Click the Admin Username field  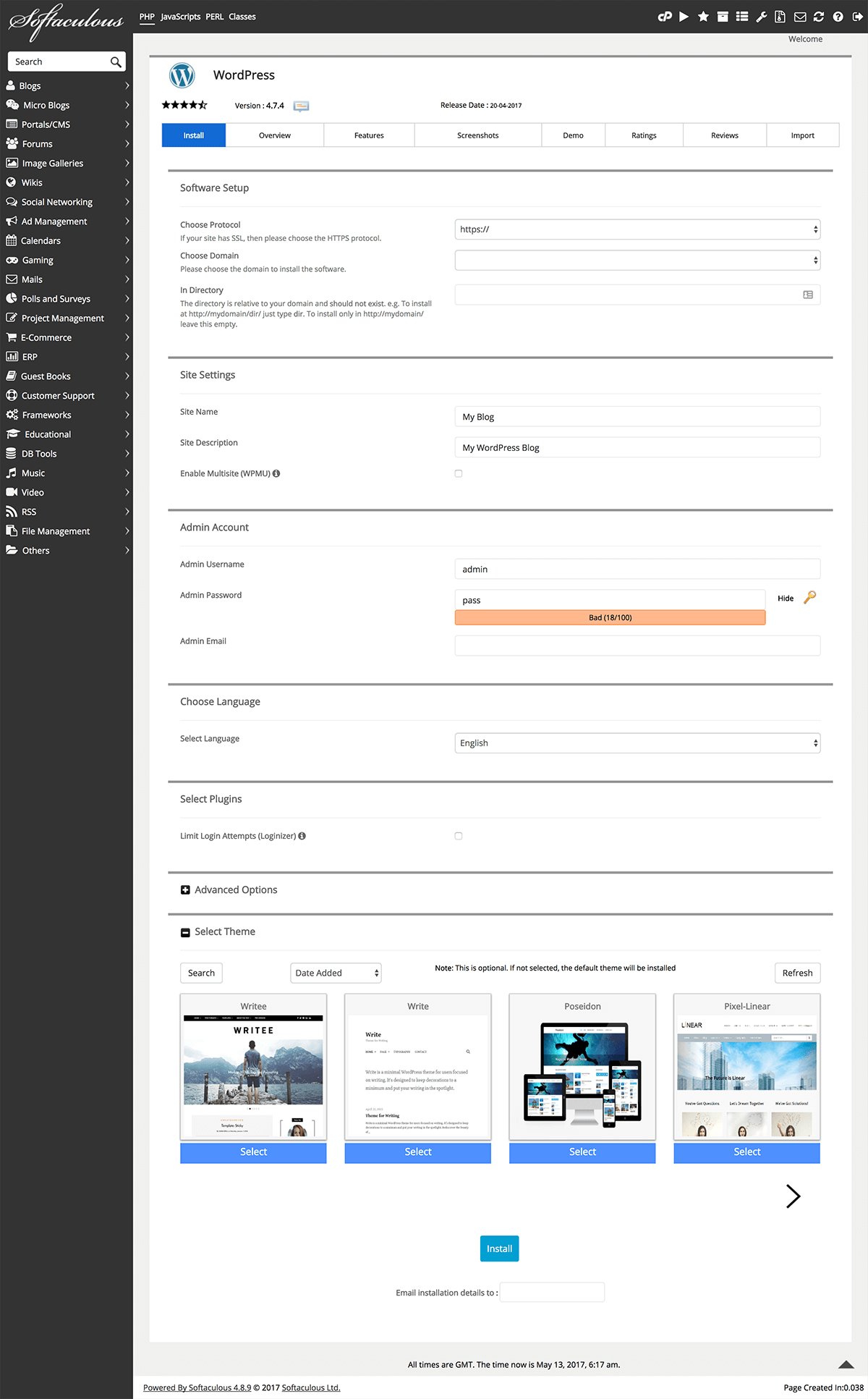[x=637, y=569]
